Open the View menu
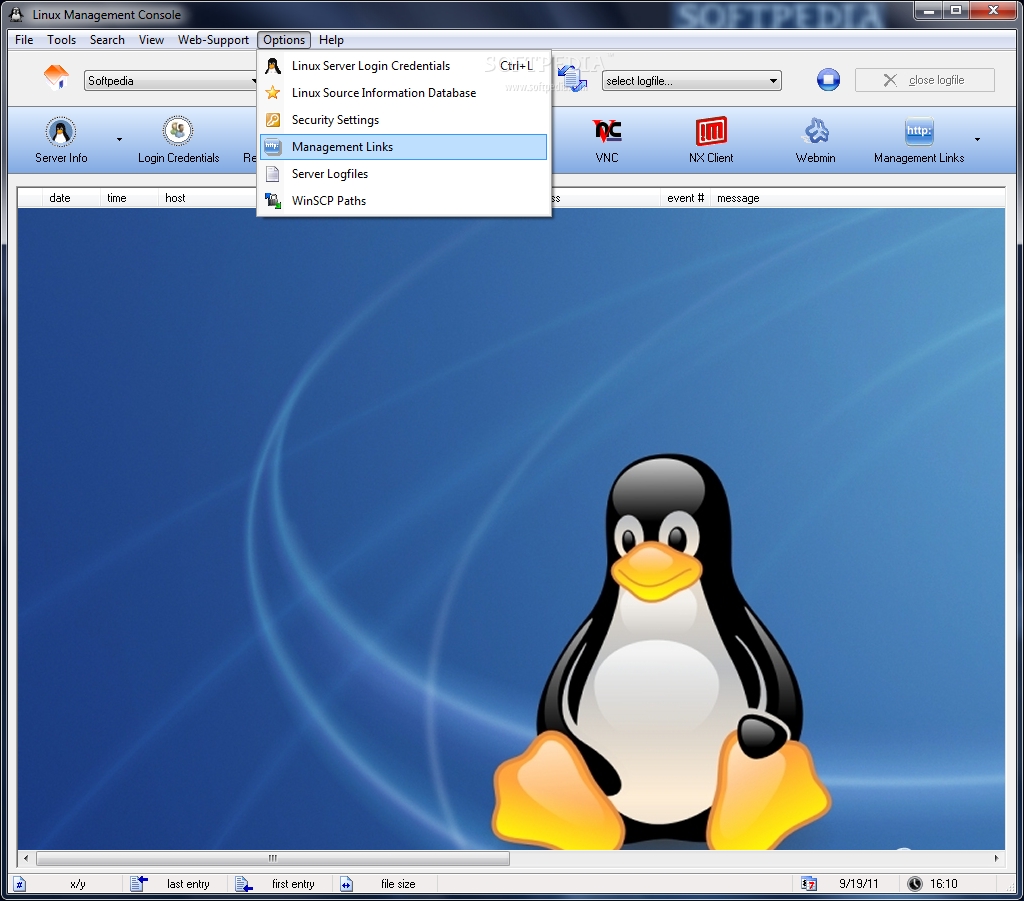The height and width of the screenshot is (901, 1024). point(151,40)
